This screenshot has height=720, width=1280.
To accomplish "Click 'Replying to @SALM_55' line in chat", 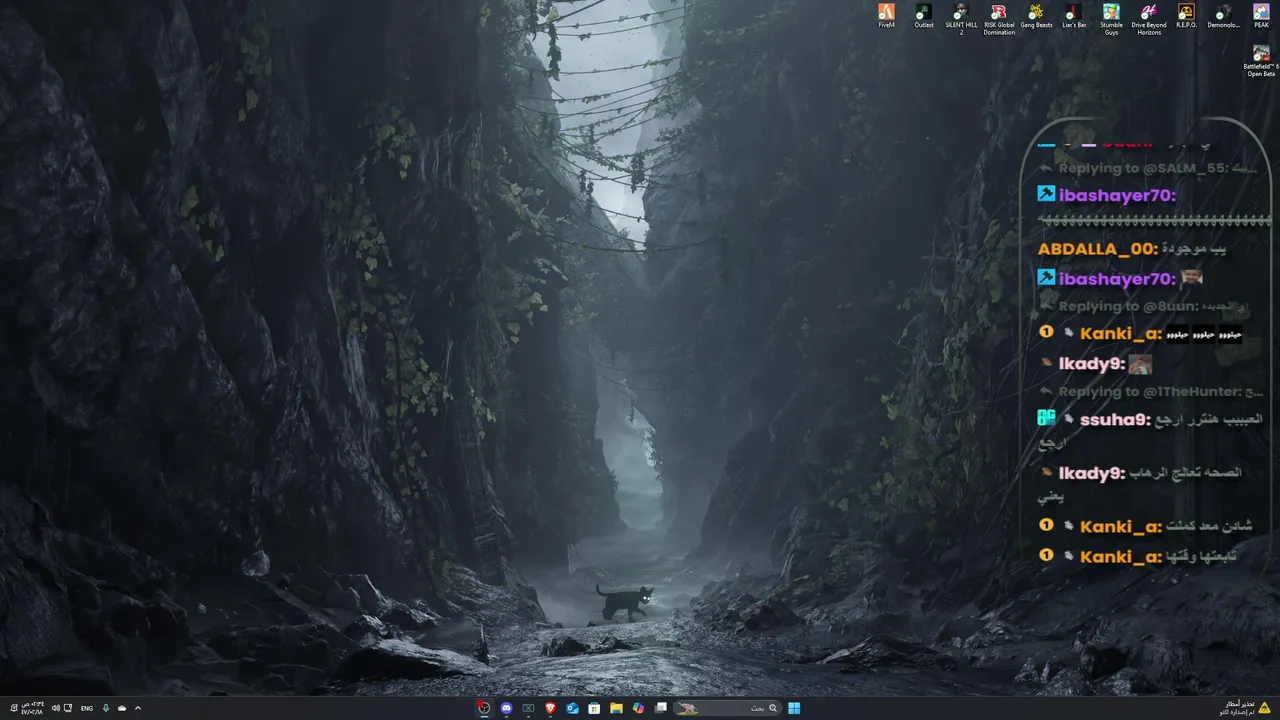I will tap(1146, 169).
